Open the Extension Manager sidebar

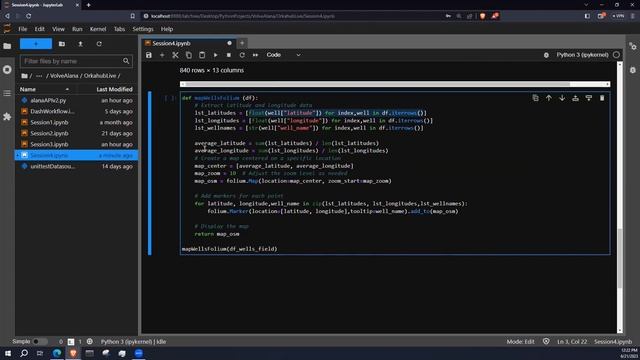coord(7,117)
